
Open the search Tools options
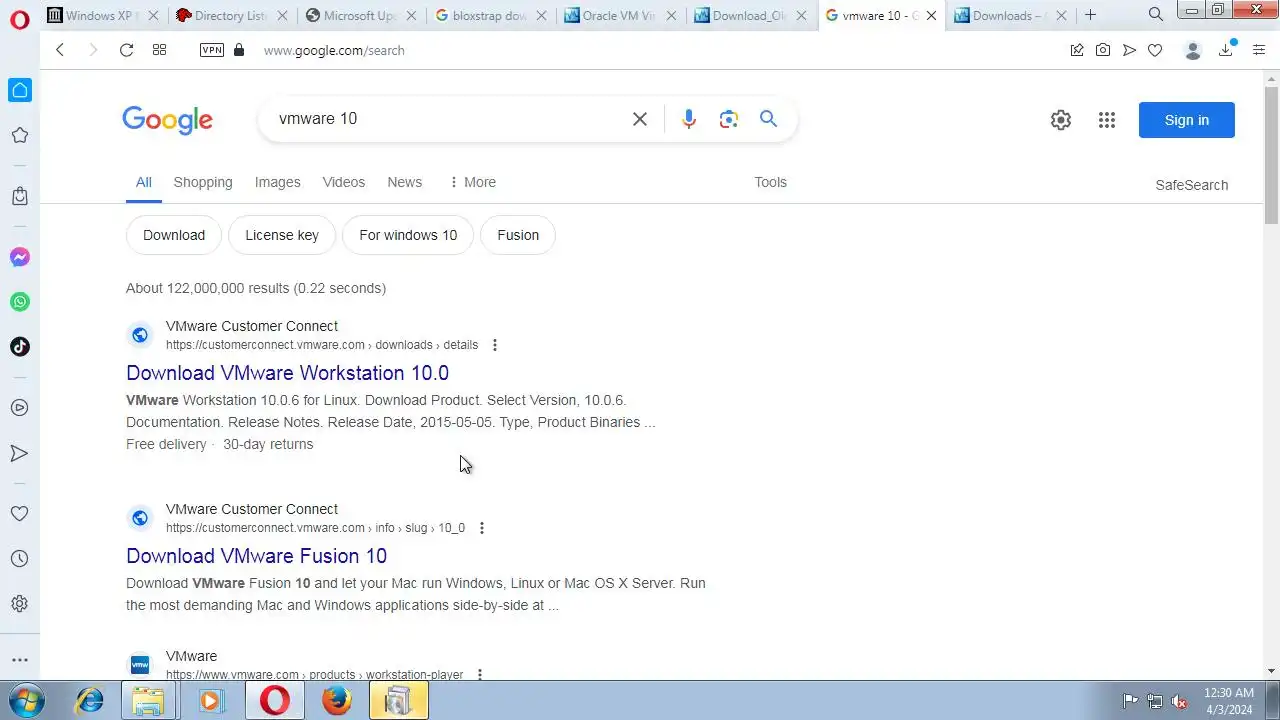coord(771,182)
